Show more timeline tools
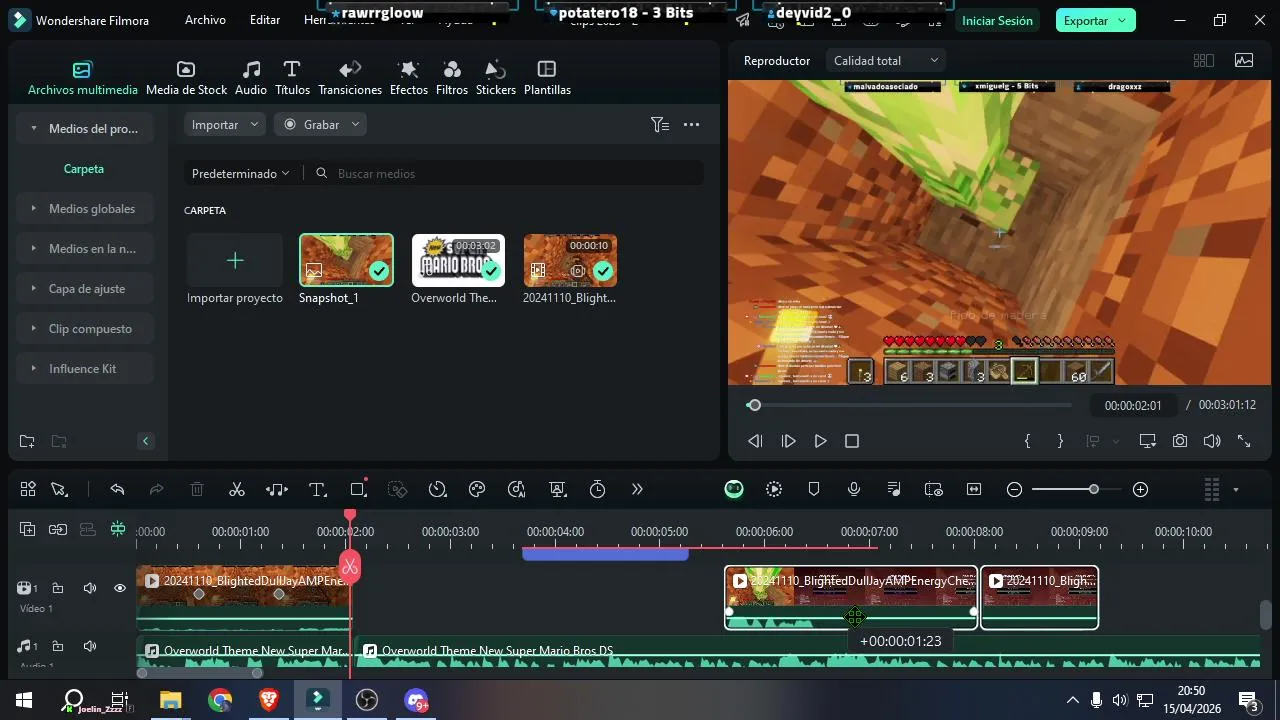Viewport: 1280px width, 720px height. pos(637,489)
